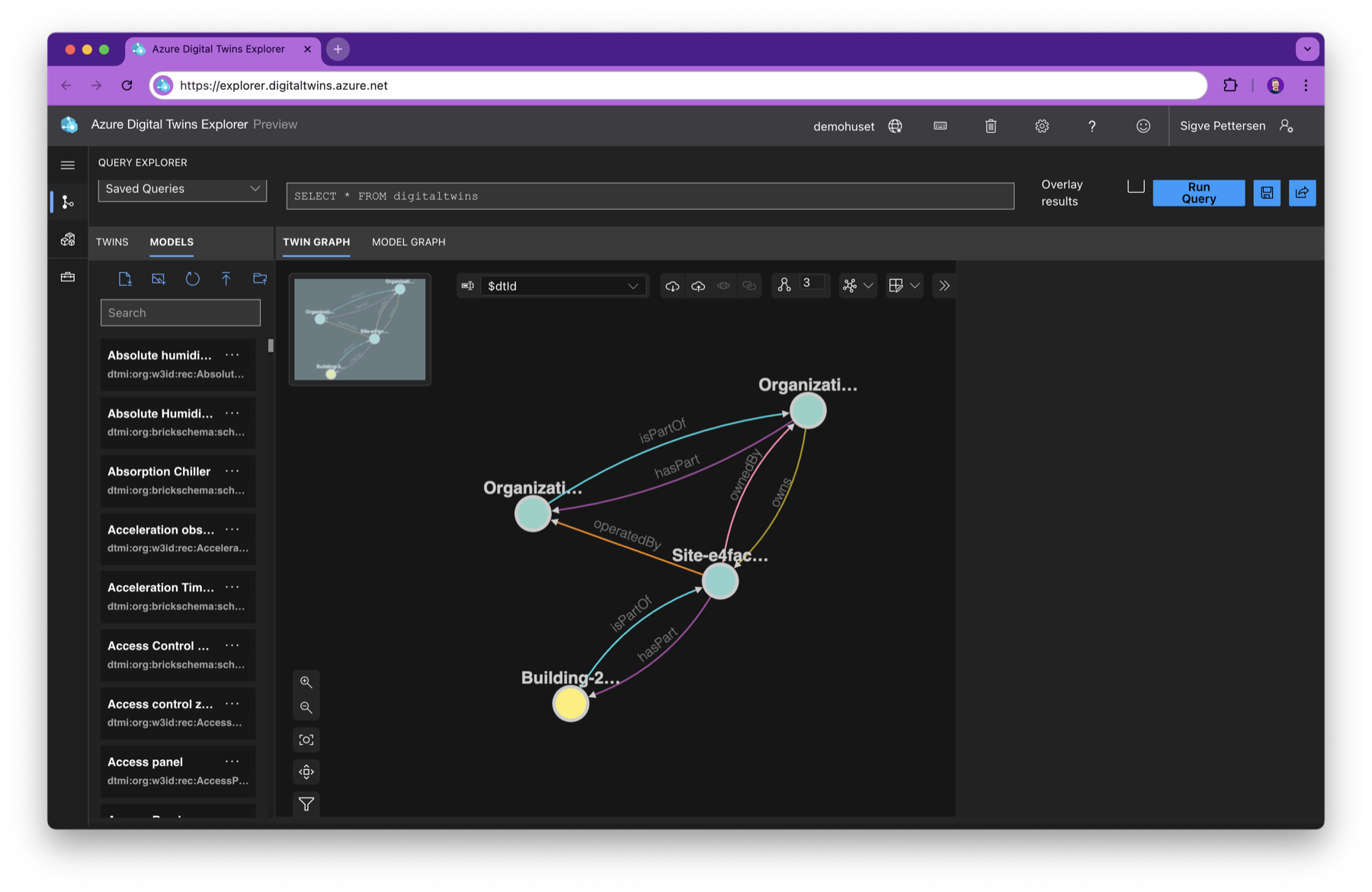Screen dimensions: 1372x892
Task: Select the Access Control … model entry
Action: (178, 655)
